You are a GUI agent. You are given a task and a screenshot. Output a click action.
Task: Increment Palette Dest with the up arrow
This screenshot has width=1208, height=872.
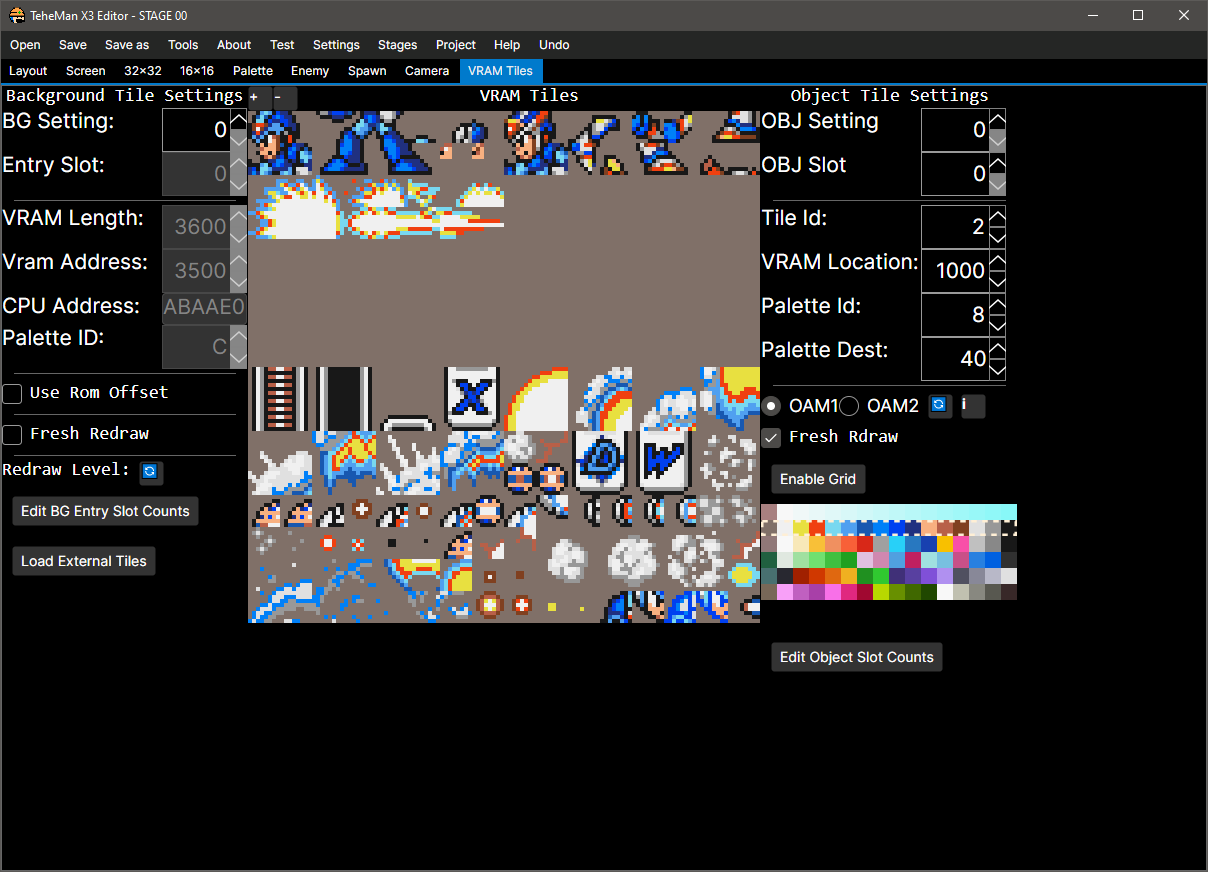point(997,348)
